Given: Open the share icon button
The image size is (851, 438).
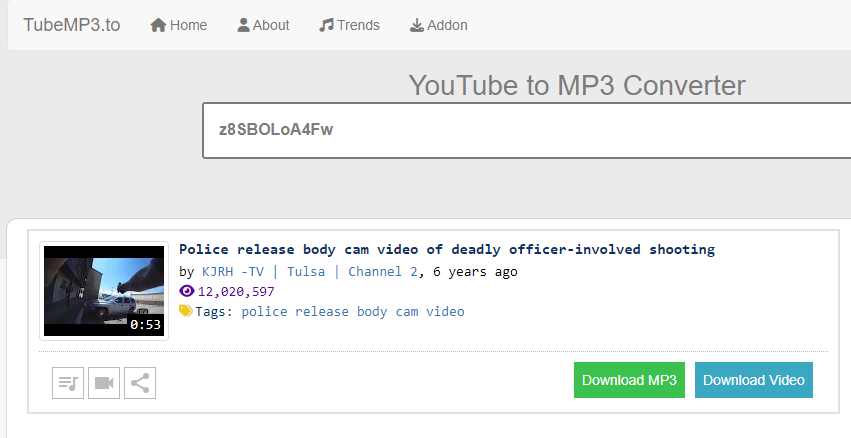Looking at the screenshot, I should coord(140,382).
